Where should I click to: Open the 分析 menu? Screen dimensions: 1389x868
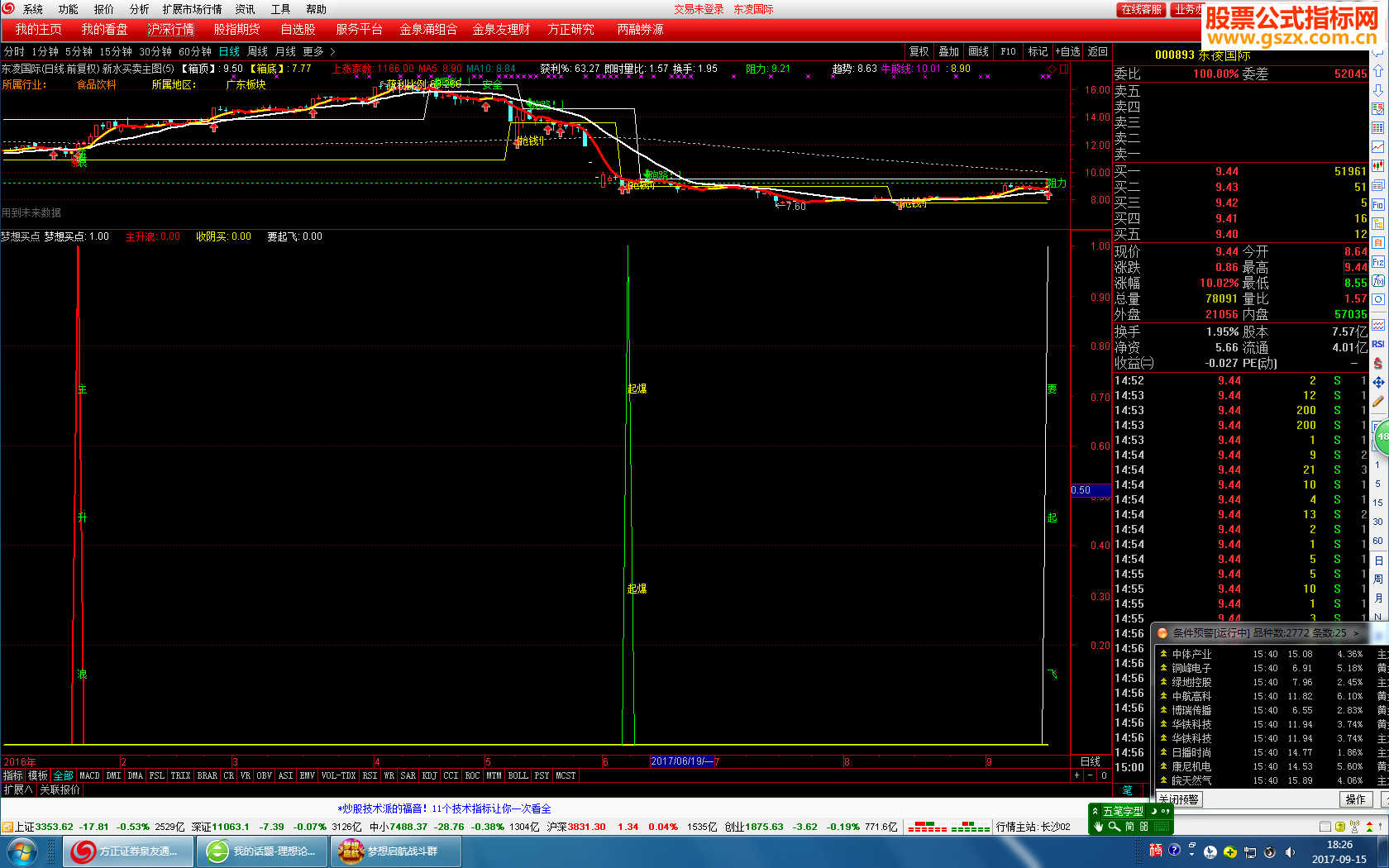click(x=139, y=9)
